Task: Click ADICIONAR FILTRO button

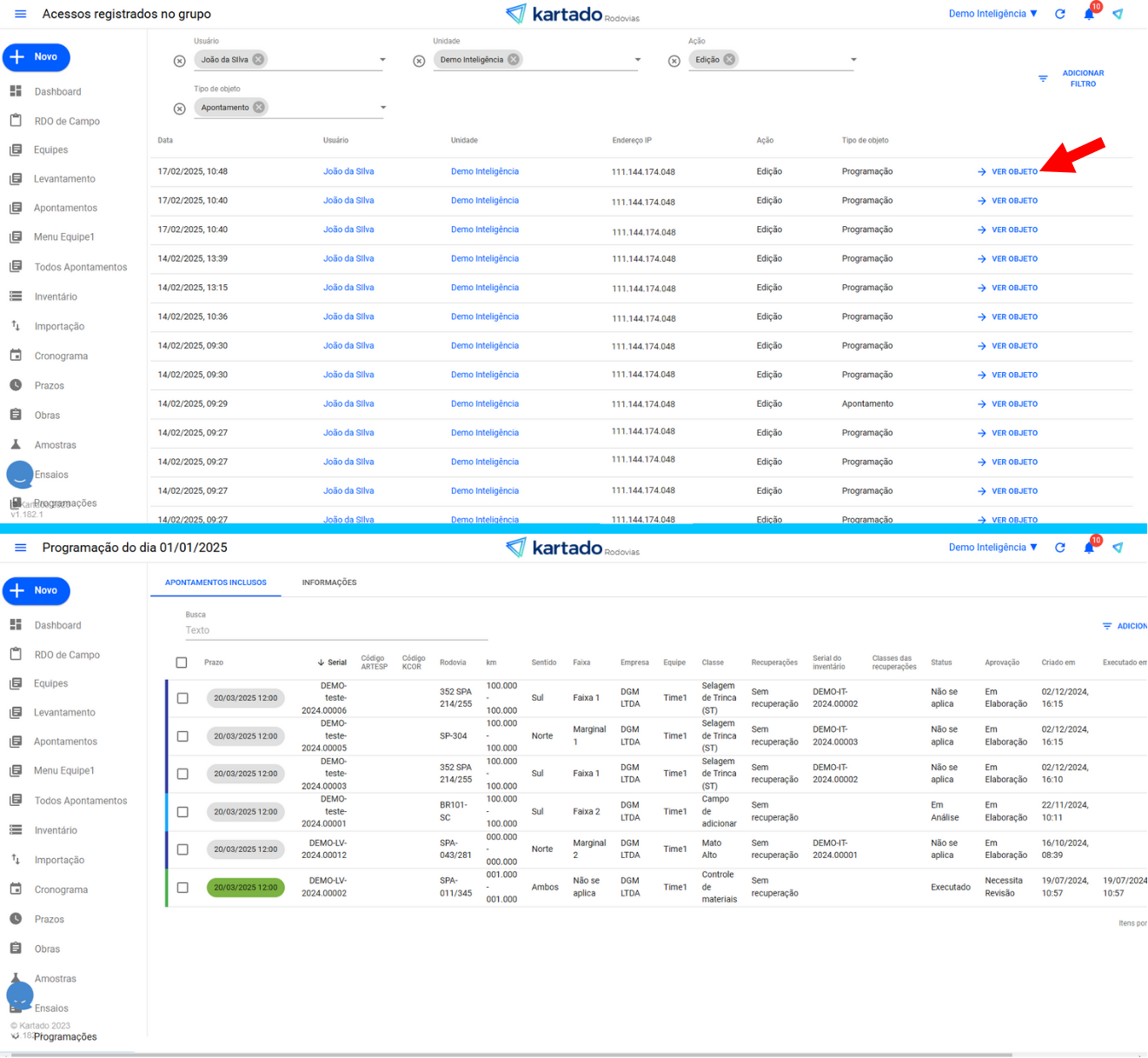Action: (1083, 79)
